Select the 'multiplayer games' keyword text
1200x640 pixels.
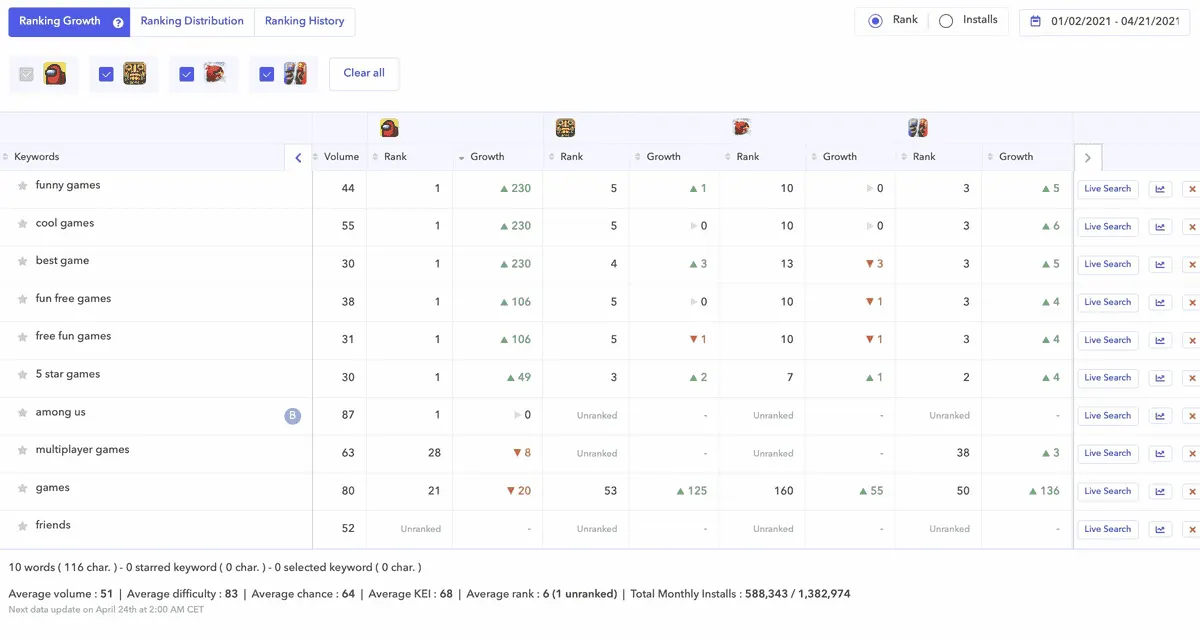pyautogui.click(x=83, y=450)
